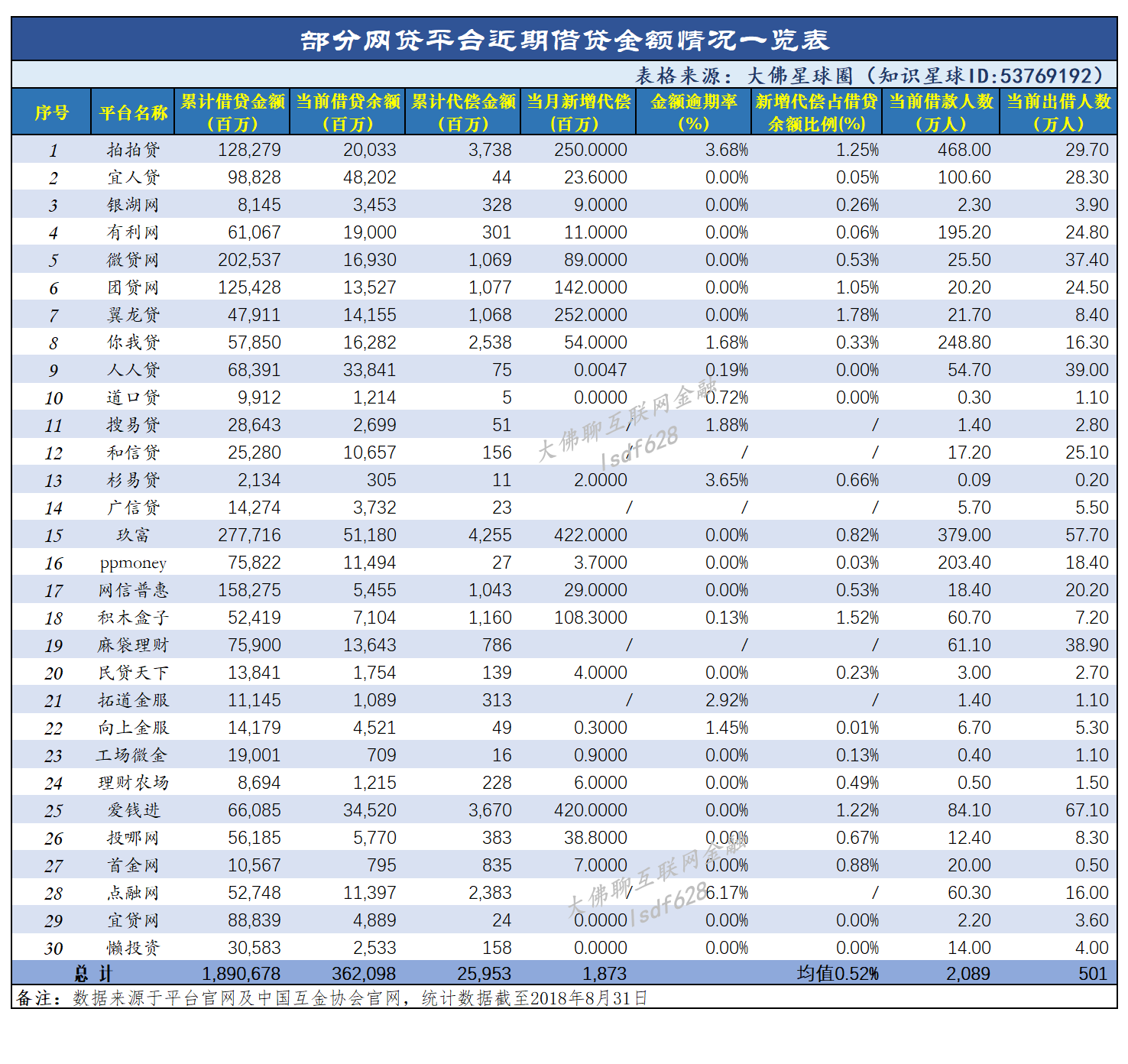
Task: Click platform name 人人贷
Action: 133,370
